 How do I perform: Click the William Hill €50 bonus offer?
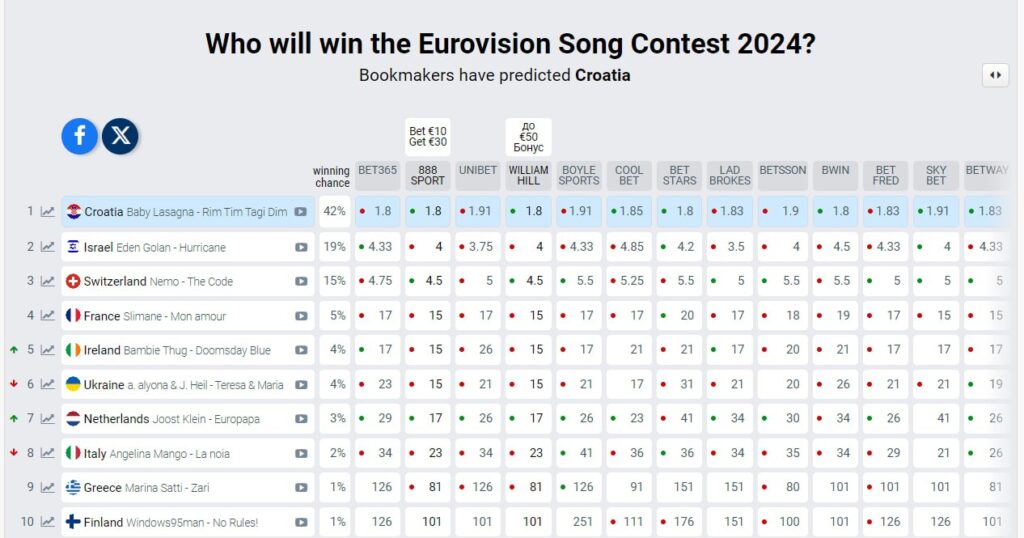[528, 136]
